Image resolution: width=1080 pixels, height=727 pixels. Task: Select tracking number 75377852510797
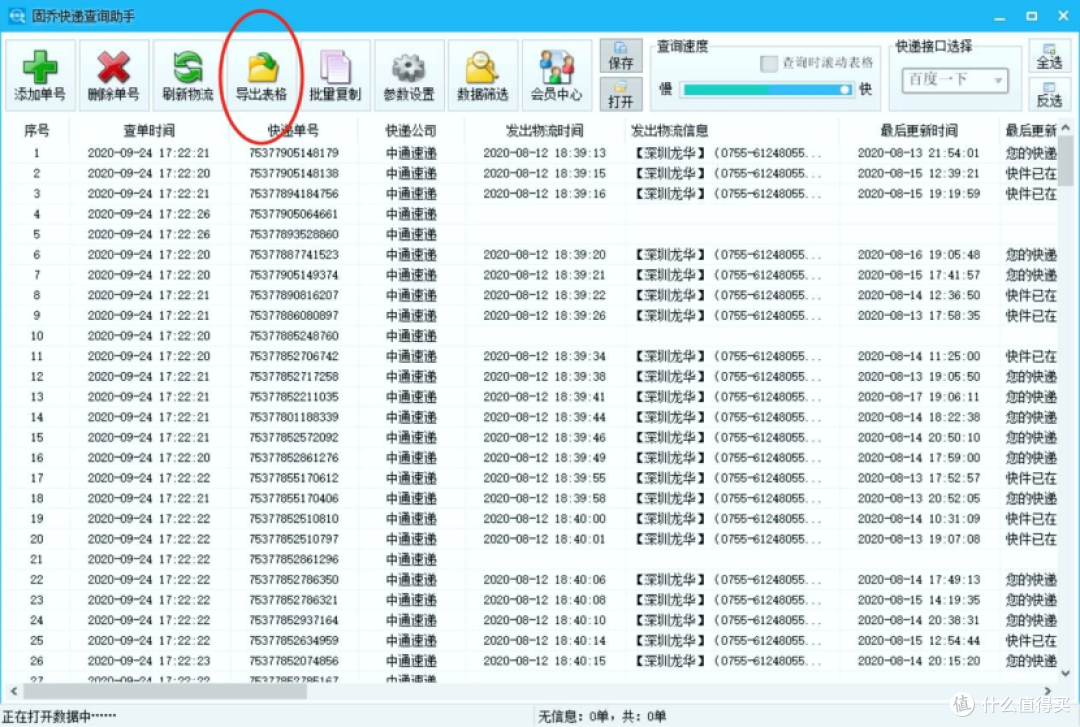pos(294,539)
